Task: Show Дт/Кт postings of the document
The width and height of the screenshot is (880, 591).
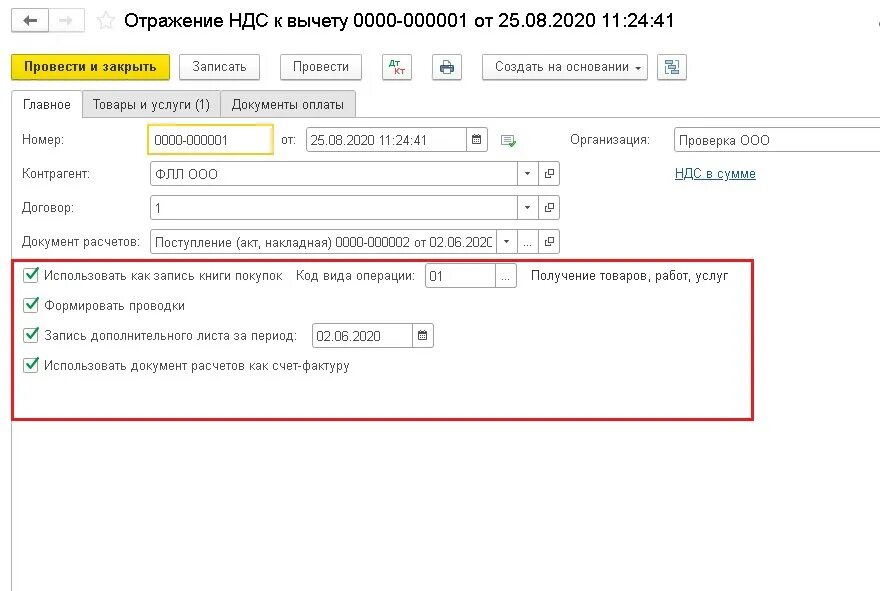Action: pos(397,67)
